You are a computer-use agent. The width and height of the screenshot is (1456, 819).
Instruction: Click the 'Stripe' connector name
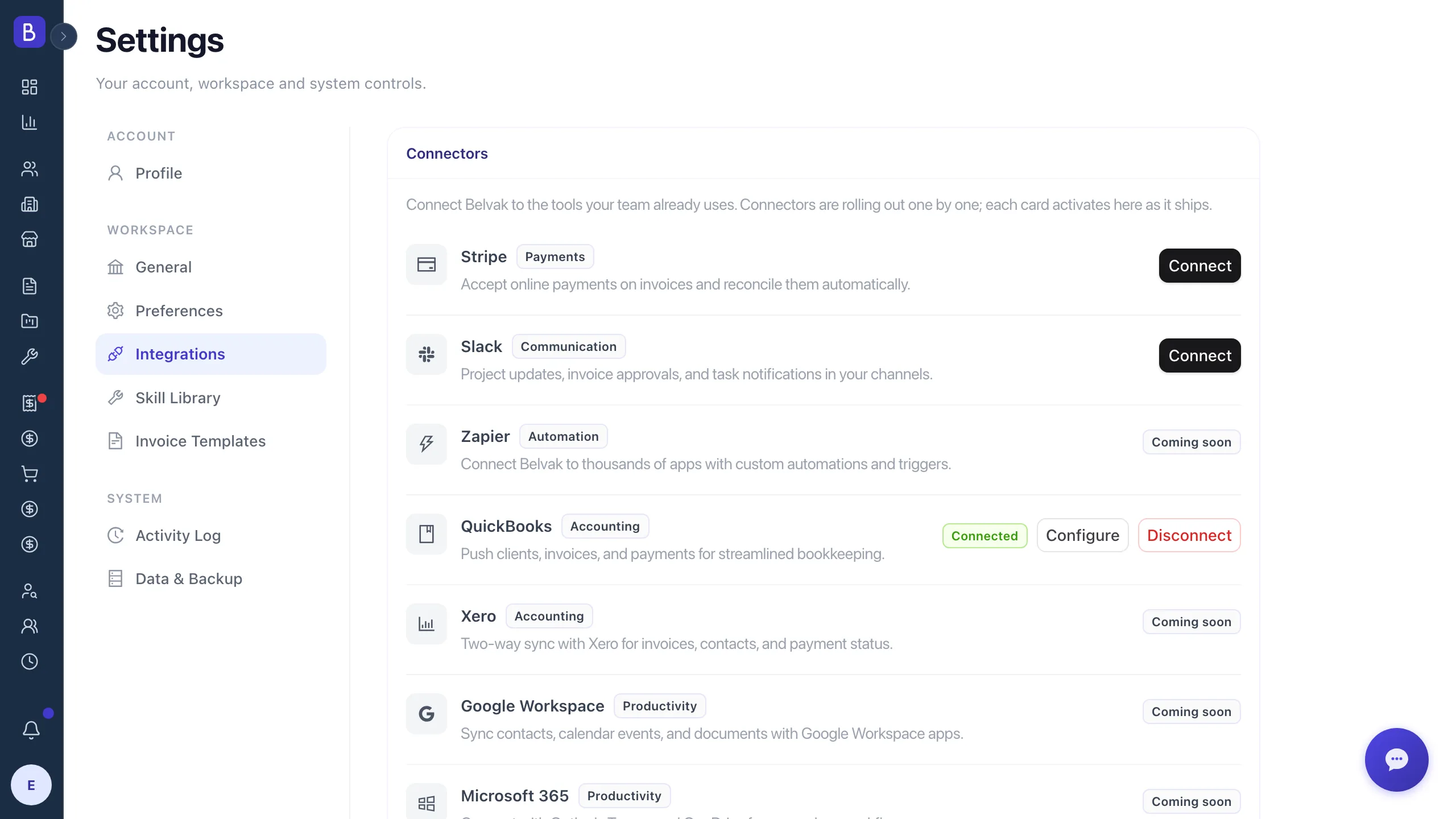pyautogui.click(x=483, y=257)
